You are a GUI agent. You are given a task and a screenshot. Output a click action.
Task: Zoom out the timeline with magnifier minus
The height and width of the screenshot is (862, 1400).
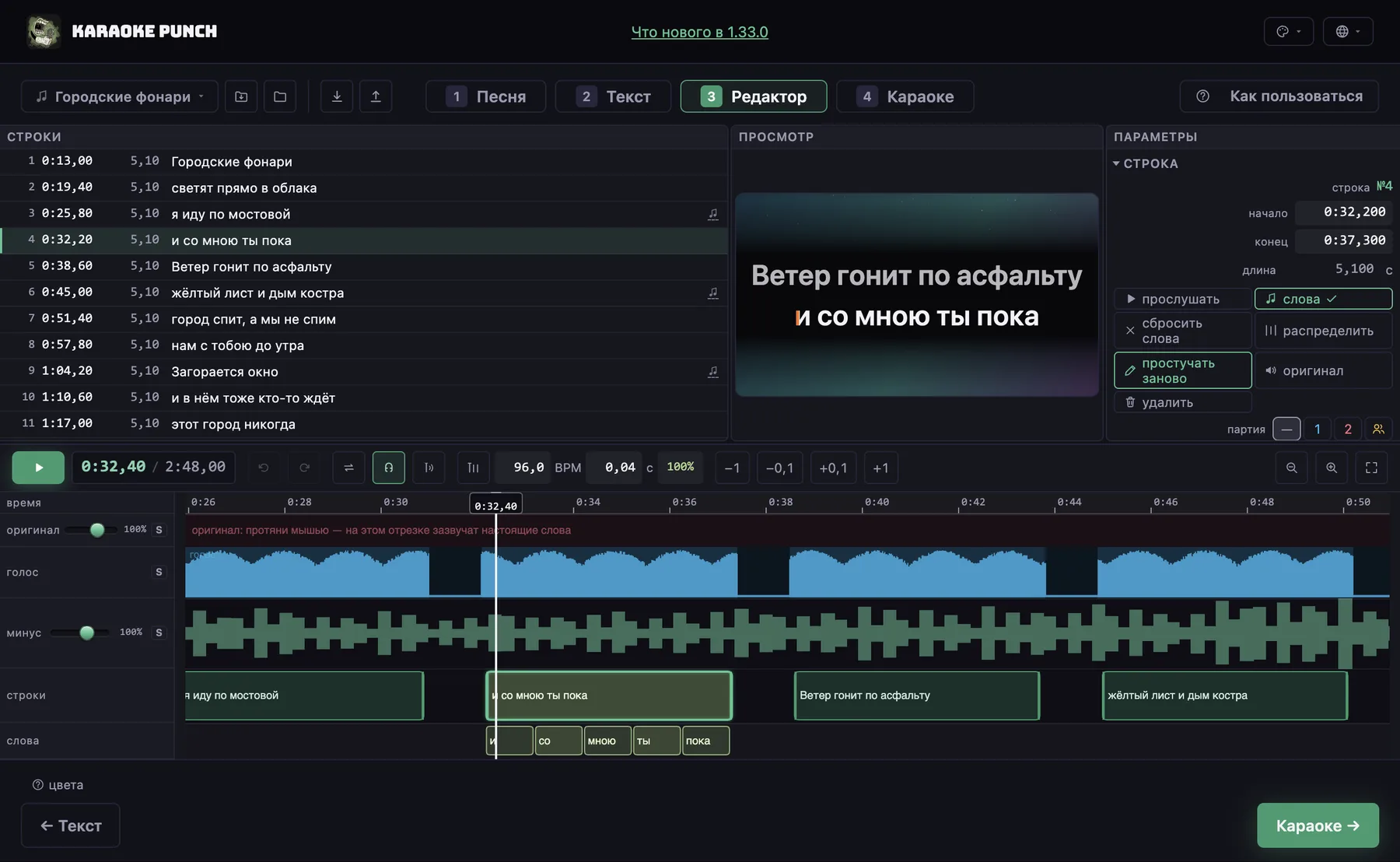1292,468
